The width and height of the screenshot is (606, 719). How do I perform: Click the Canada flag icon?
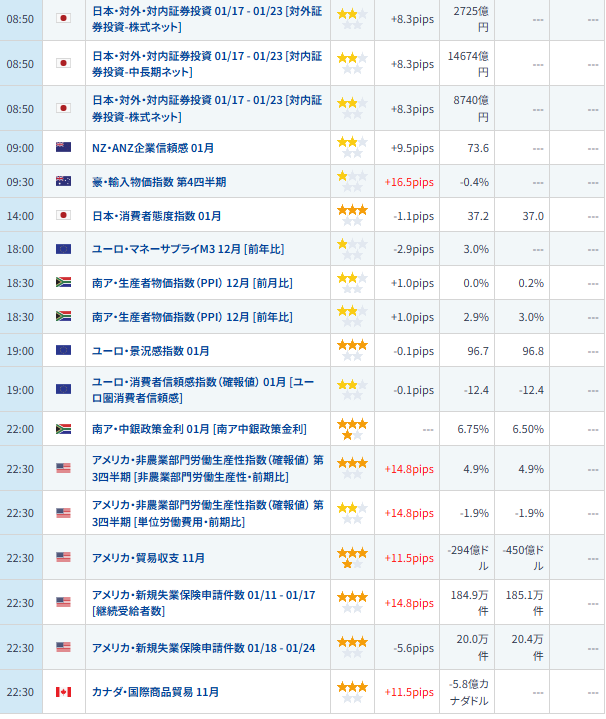[63, 692]
